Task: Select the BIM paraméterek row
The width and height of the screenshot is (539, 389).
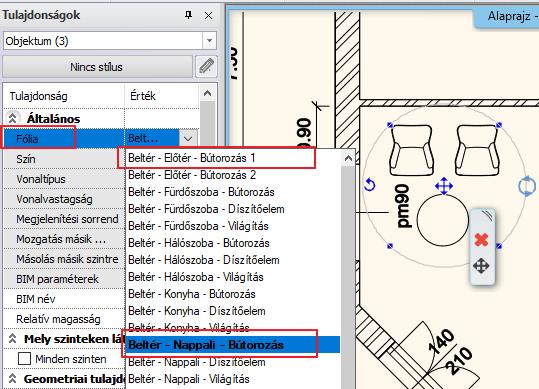Action: 64,279
